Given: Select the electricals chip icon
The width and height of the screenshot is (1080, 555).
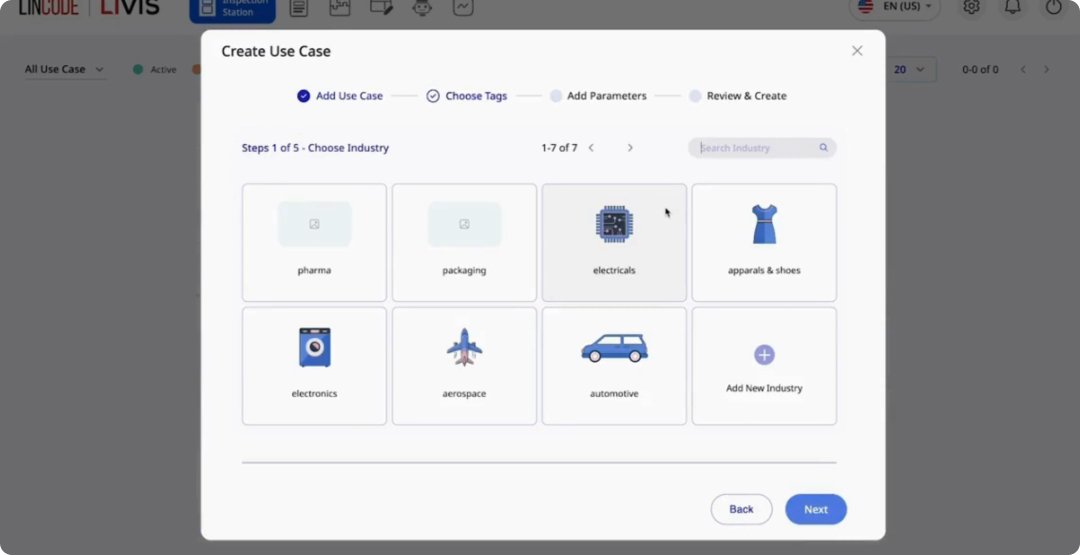Looking at the screenshot, I should pos(613,224).
